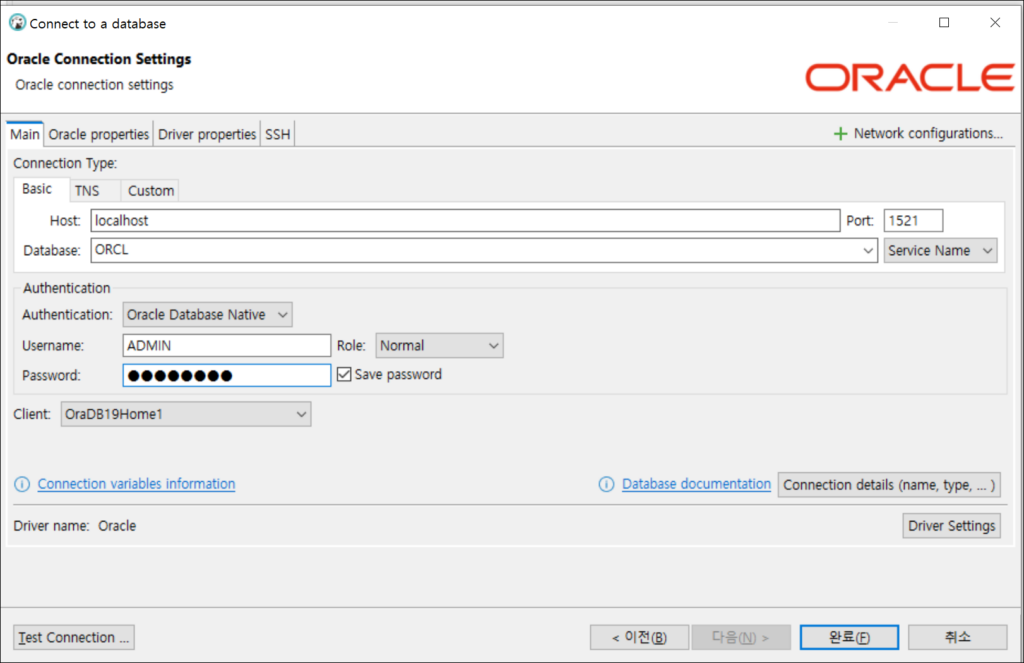Expand the Database ORCL combo box arrow
The image size is (1024, 663).
pyautogui.click(x=868, y=250)
